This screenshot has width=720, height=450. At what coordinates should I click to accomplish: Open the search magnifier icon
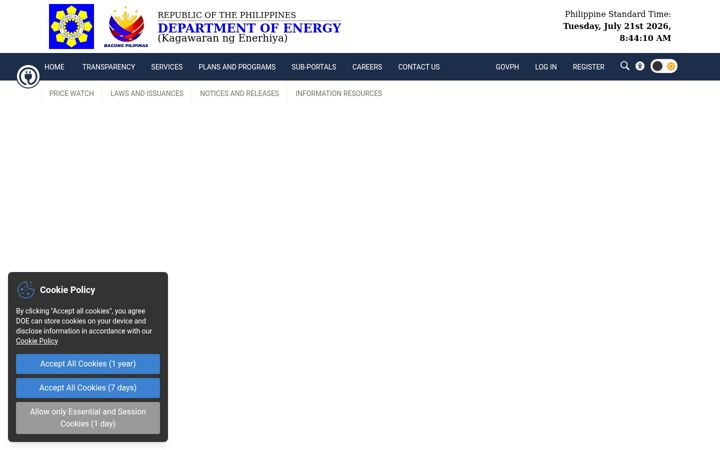pyautogui.click(x=624, y=66)
